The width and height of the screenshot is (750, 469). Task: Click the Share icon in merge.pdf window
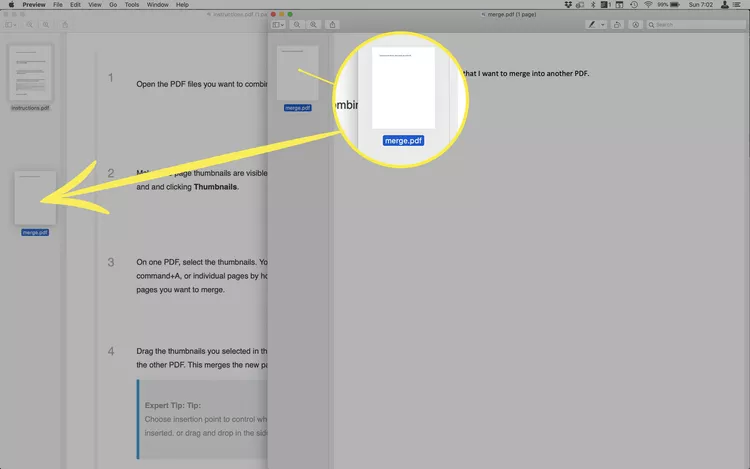pyautogui.click(x=333, y=24)
